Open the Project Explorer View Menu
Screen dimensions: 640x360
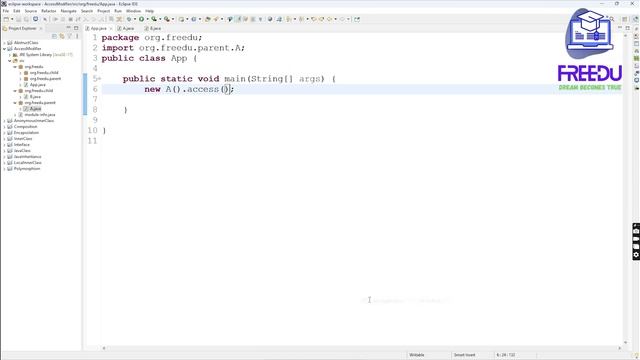click(77, 36)
